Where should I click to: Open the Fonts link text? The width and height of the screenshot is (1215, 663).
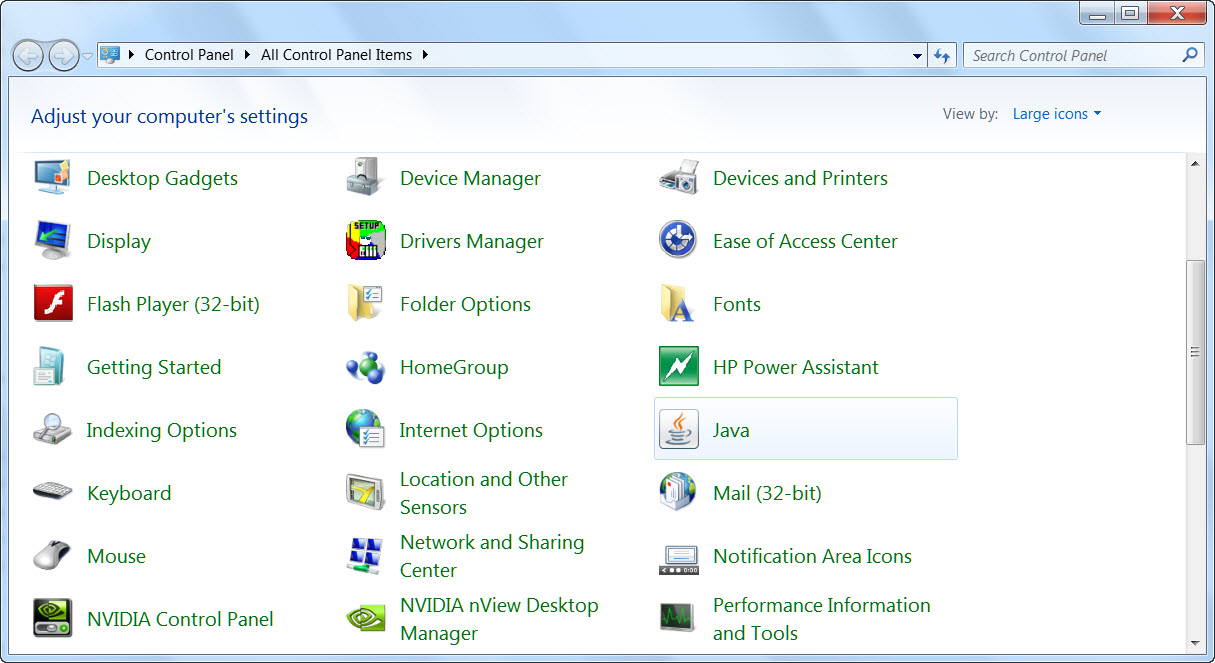pos(737,304)
